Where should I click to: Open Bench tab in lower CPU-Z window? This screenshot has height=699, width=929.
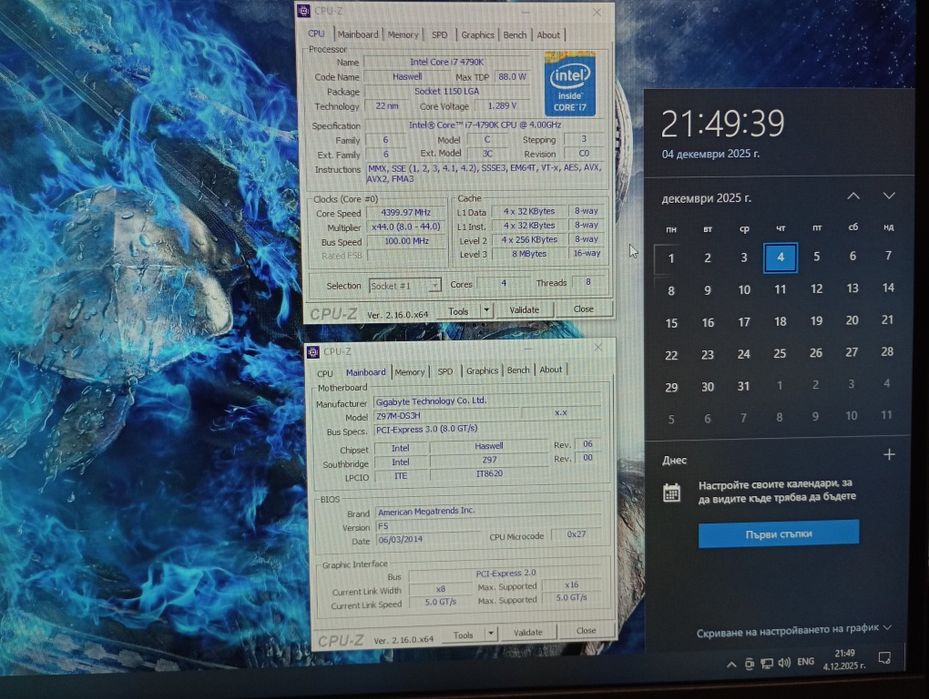click(518, 370)
